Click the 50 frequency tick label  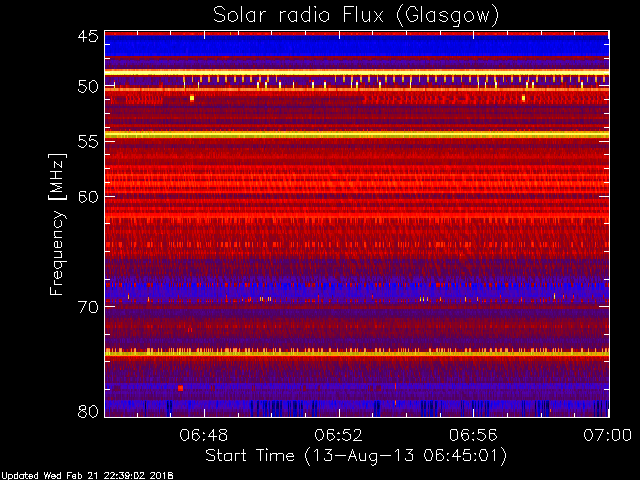pos(88,87)
